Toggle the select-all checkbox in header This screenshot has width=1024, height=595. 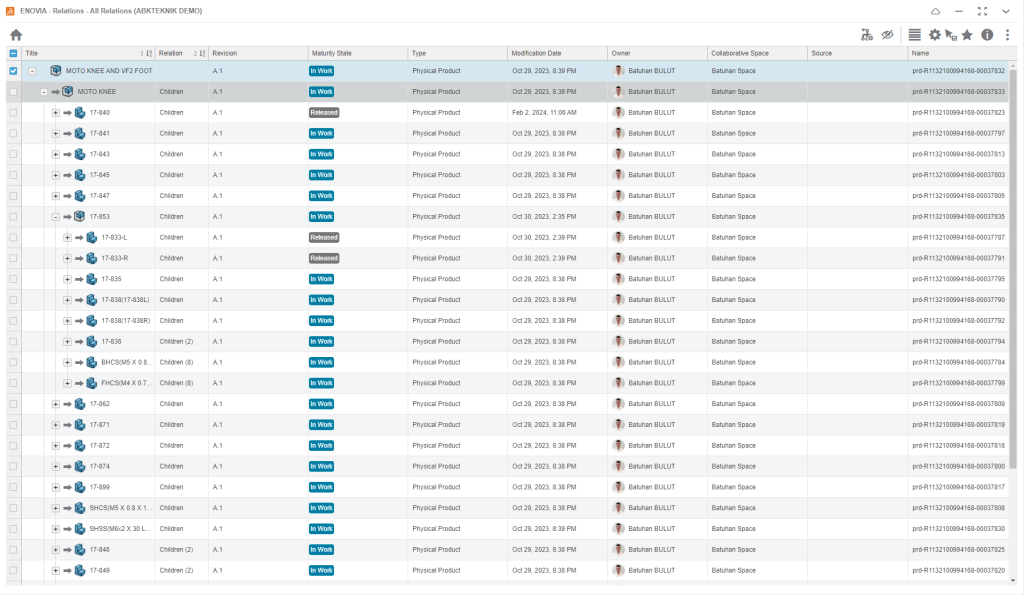pos(13,53)
